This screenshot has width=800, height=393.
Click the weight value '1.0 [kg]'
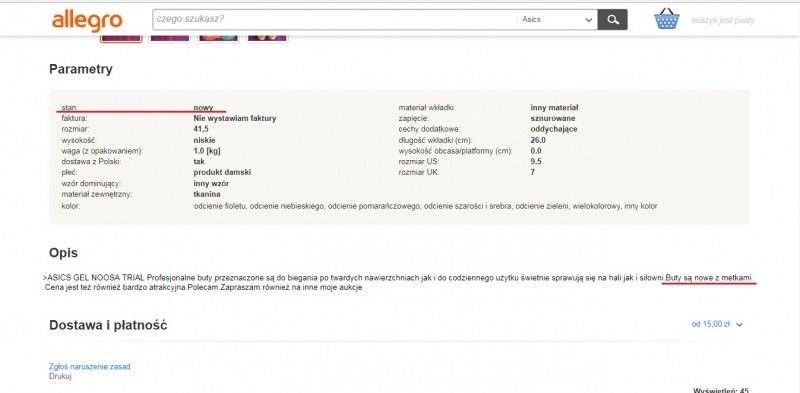(x=207, y=151)
